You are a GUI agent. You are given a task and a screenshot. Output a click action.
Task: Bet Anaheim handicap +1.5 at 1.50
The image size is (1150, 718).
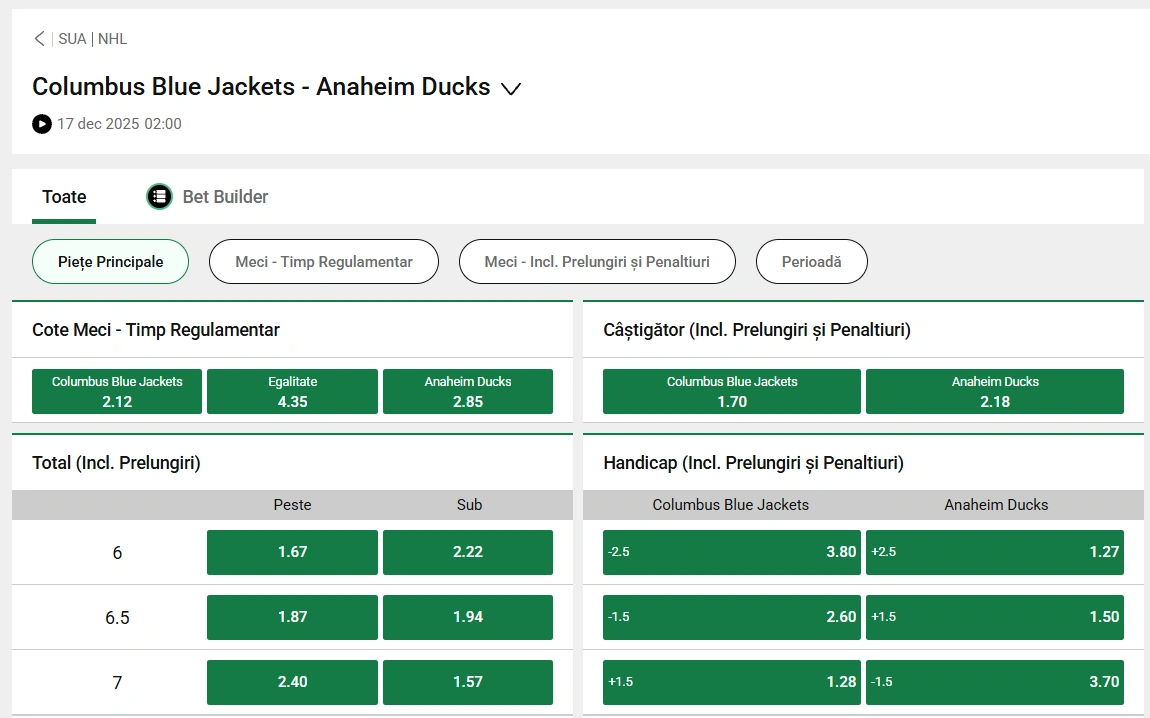[994, 617]
